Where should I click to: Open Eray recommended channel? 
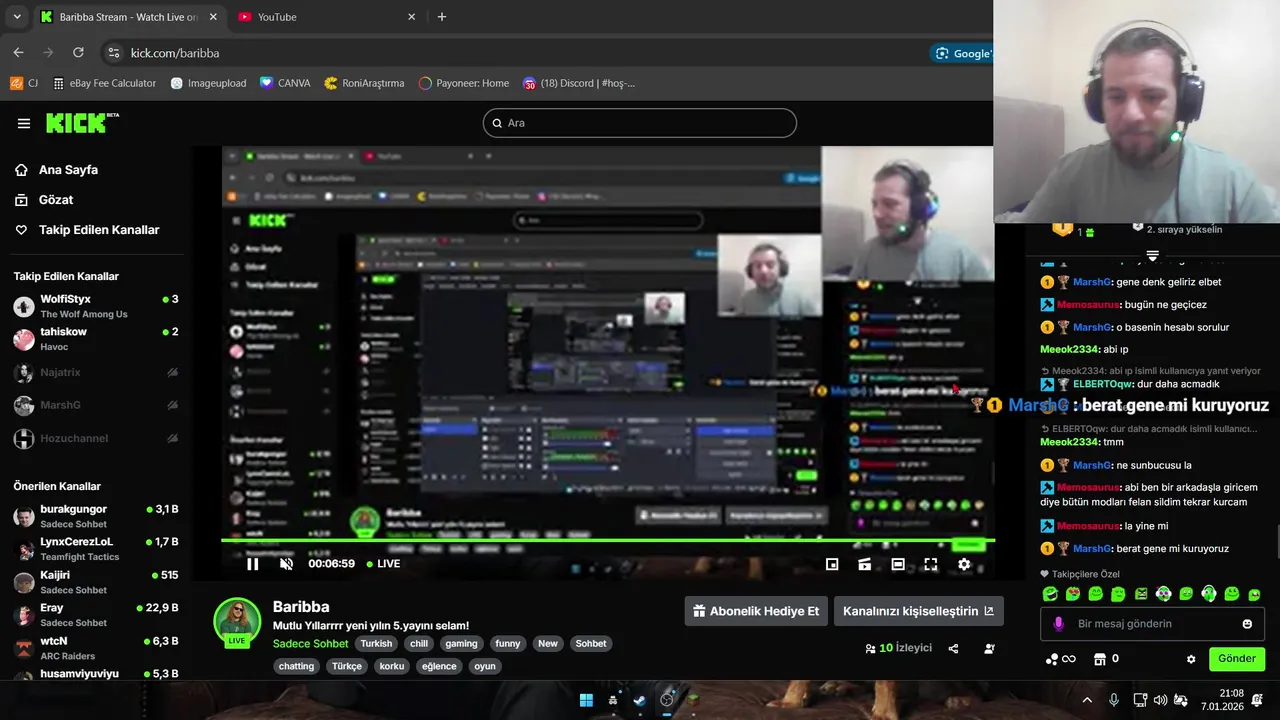click(x=96, y=614)
